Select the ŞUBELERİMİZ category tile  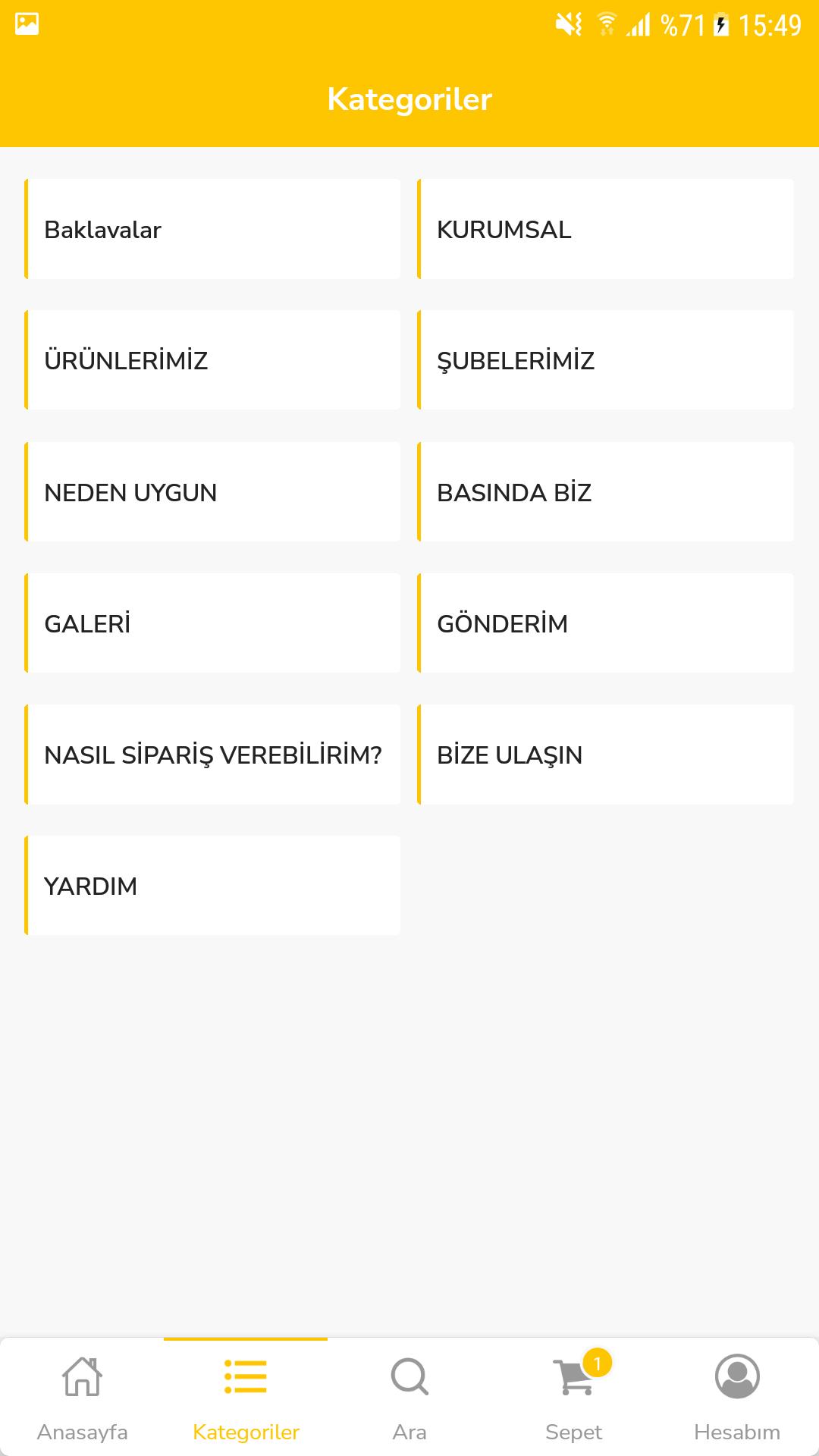[605, 360]
